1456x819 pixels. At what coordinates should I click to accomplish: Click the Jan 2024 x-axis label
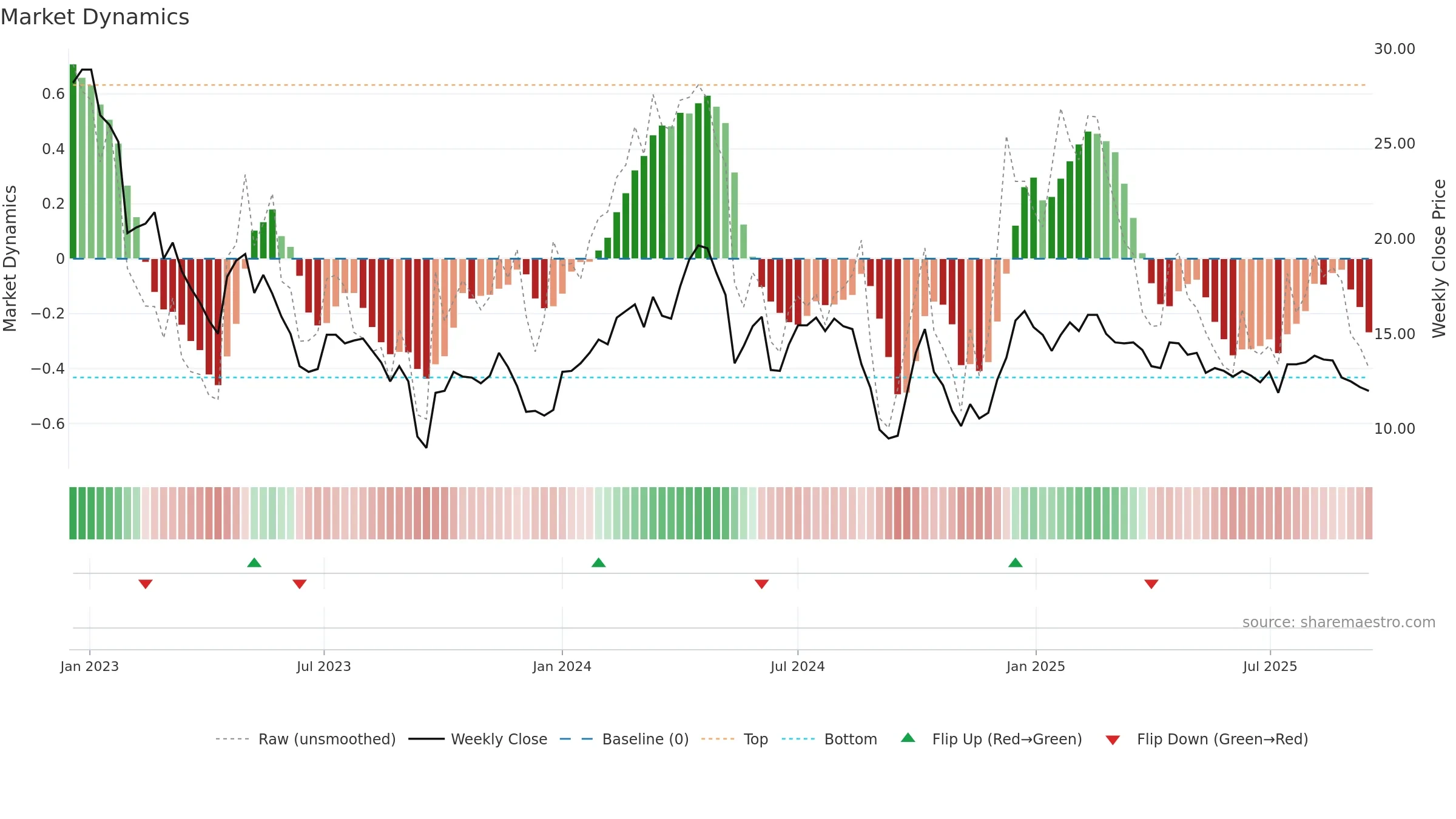point(562,666)
